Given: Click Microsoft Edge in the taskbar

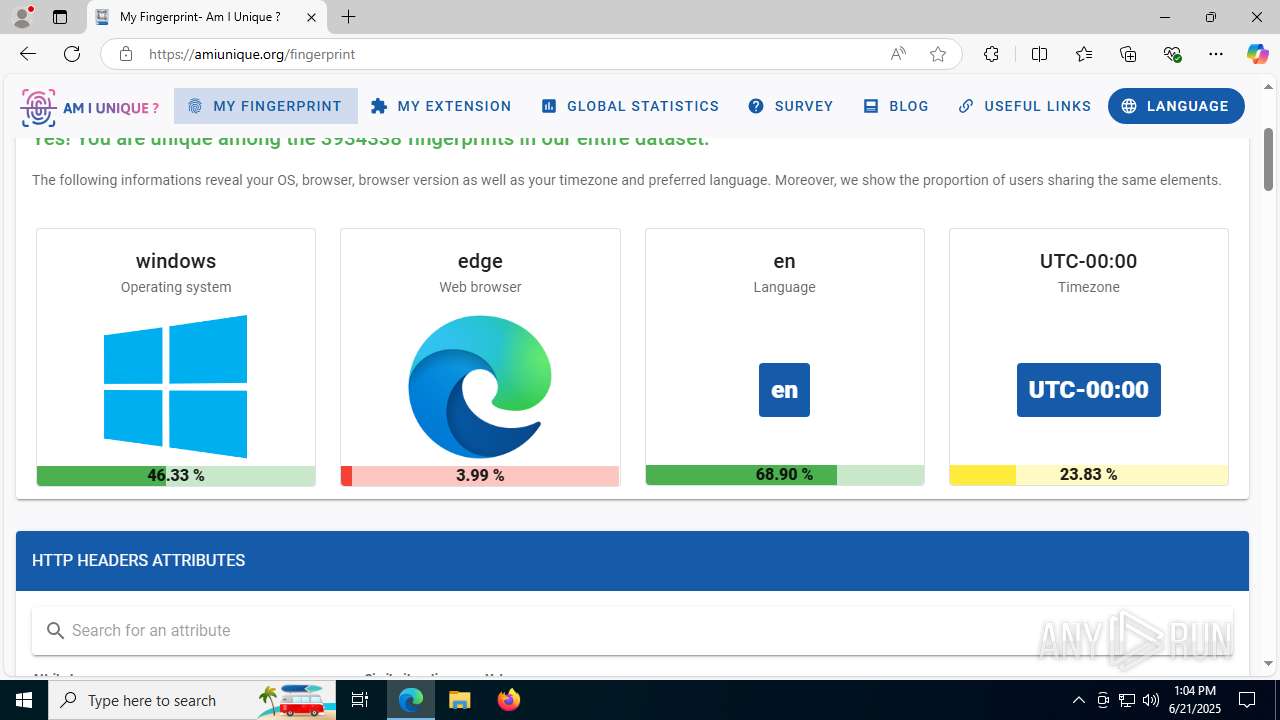Looking at the screenshot, I should 411,700.
